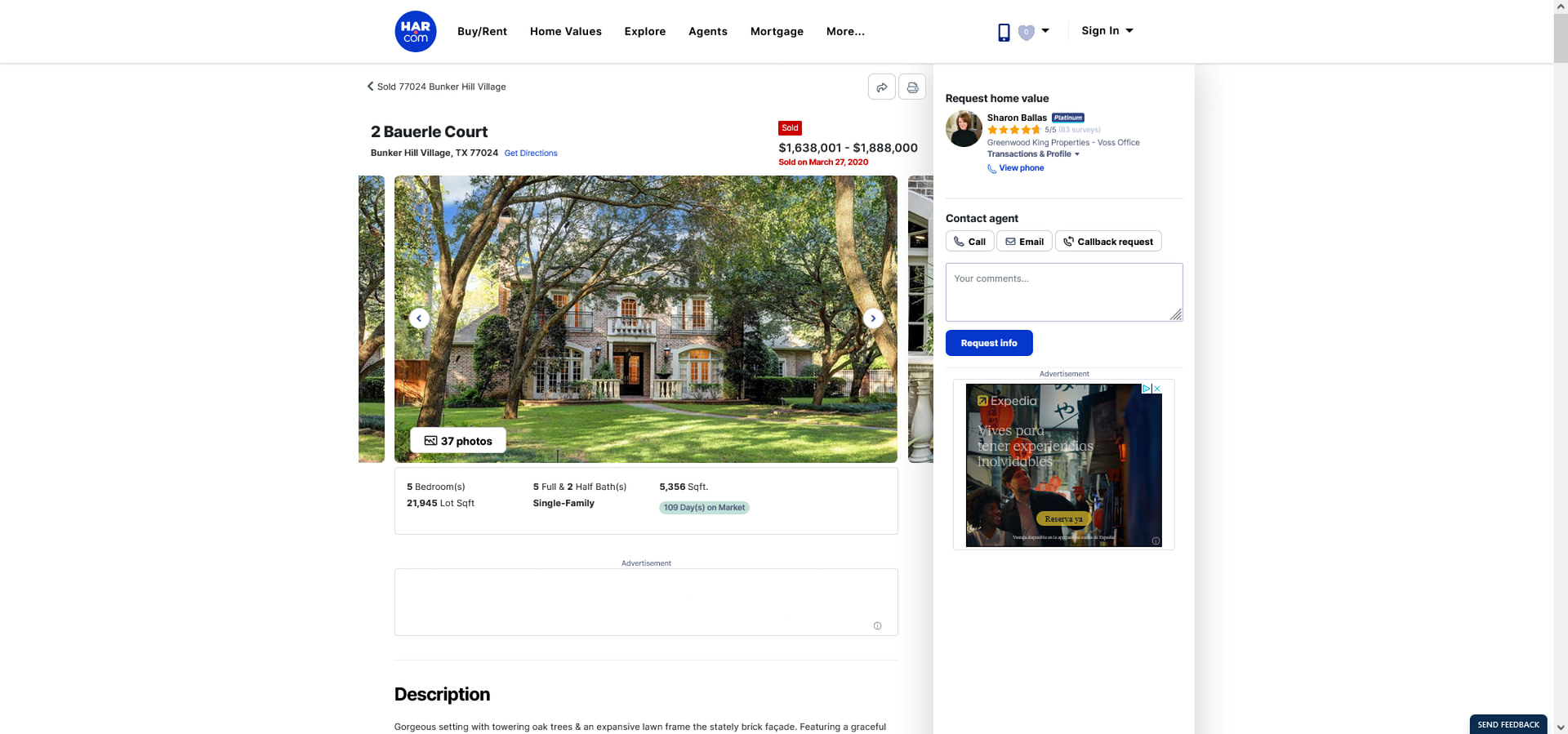Open the Buy/Rent menu
1568x734 pixels.
(x=482, y=31)
